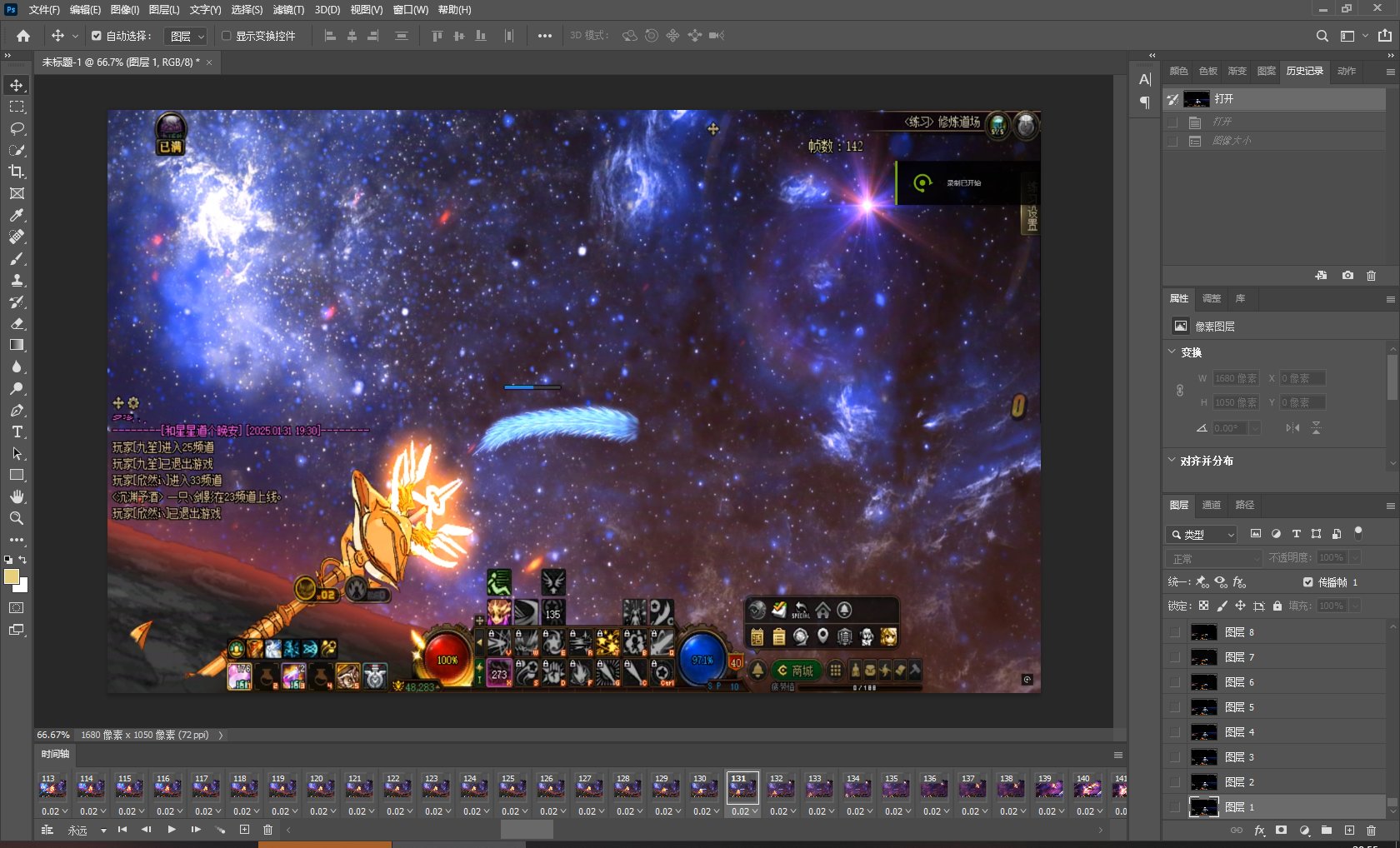Go to the first frame button
Viewport: 1400px width, 848px height.
click(122, 830)
